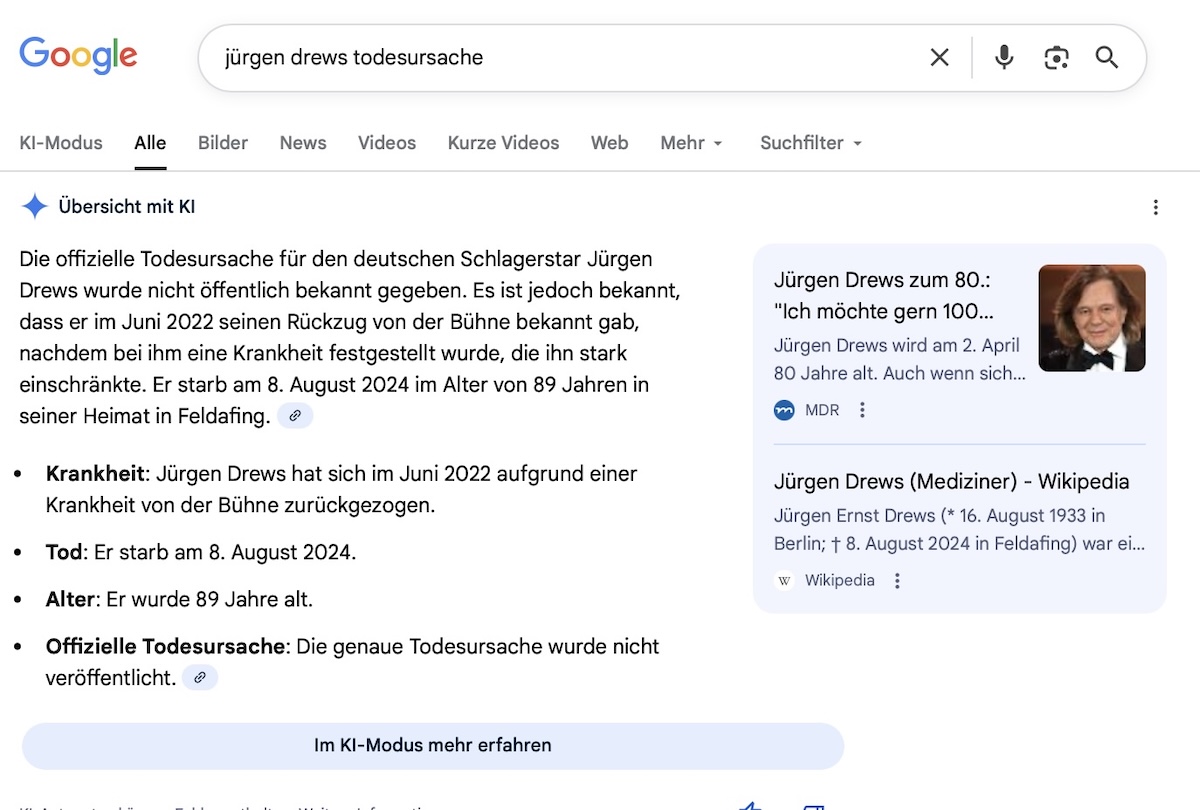Clear the search query with the X icon

[939, 58]
